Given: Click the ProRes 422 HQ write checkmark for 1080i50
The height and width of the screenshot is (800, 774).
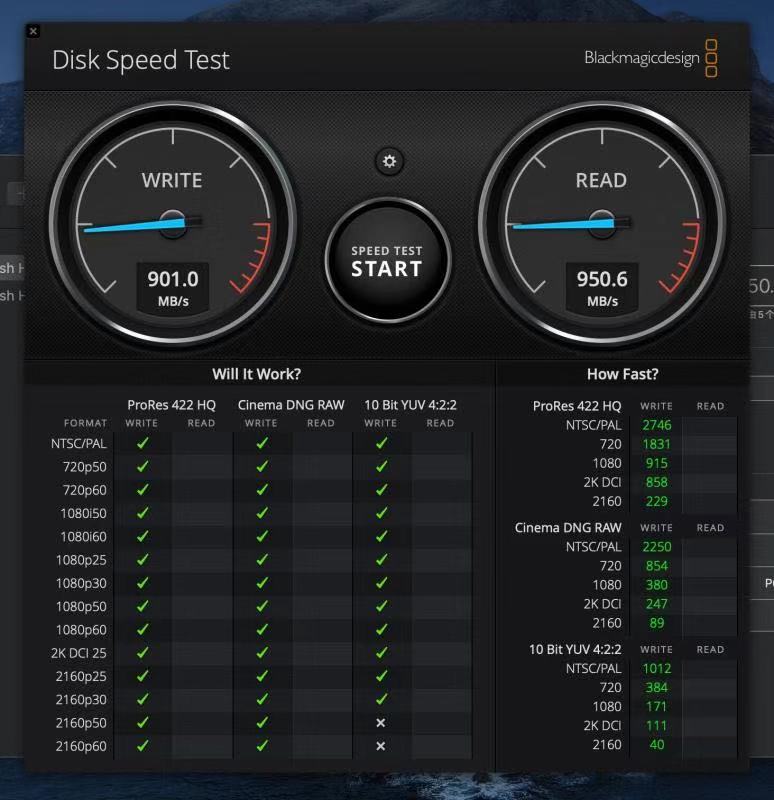Looking at the screenshot, I should (143, 513).
